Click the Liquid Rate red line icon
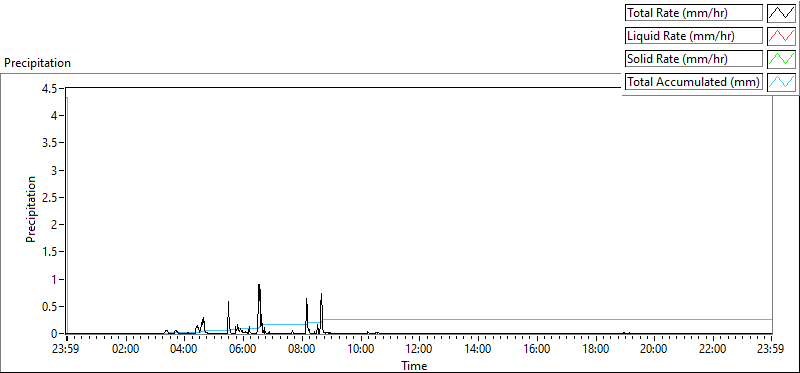800x373 pixels. pyautogui.click(x=781, y=36)
